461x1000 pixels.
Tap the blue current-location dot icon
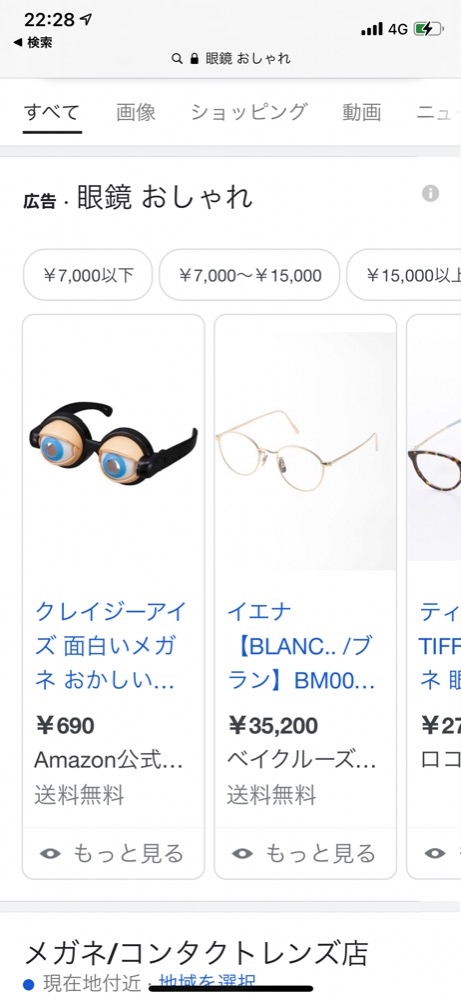point(28,984)
